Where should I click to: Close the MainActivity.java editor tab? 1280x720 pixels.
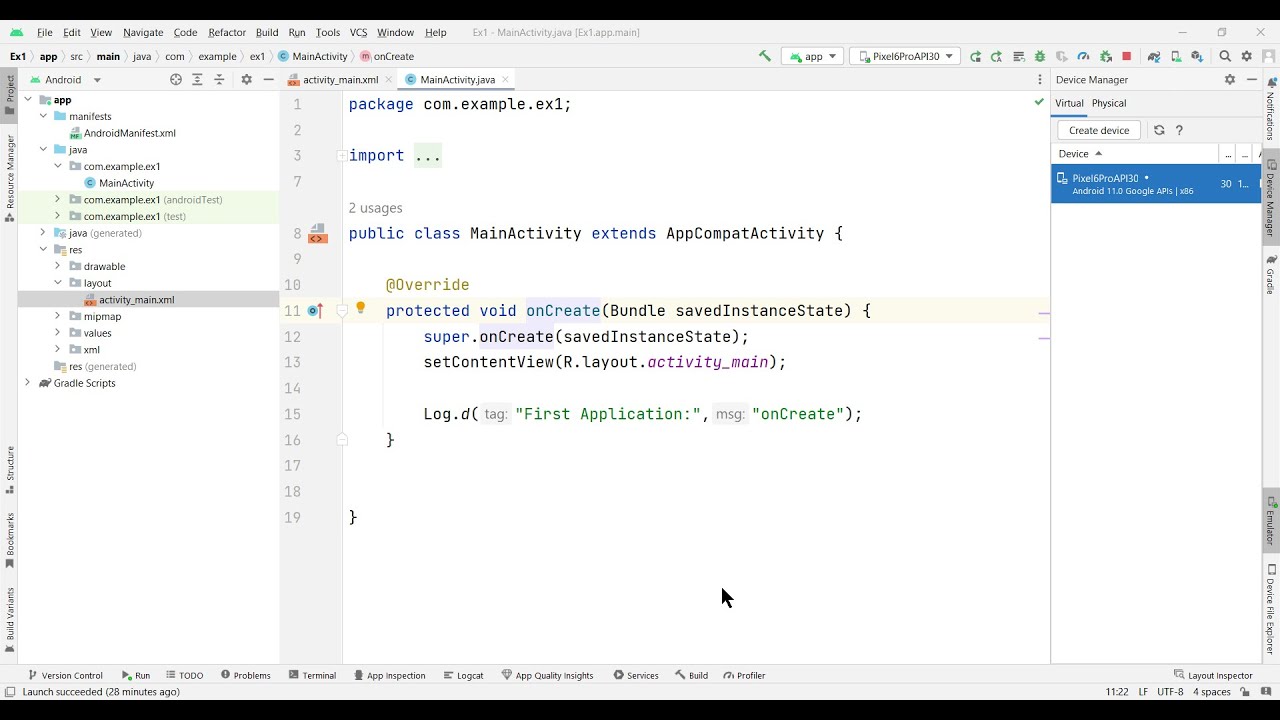click(506, 79)
